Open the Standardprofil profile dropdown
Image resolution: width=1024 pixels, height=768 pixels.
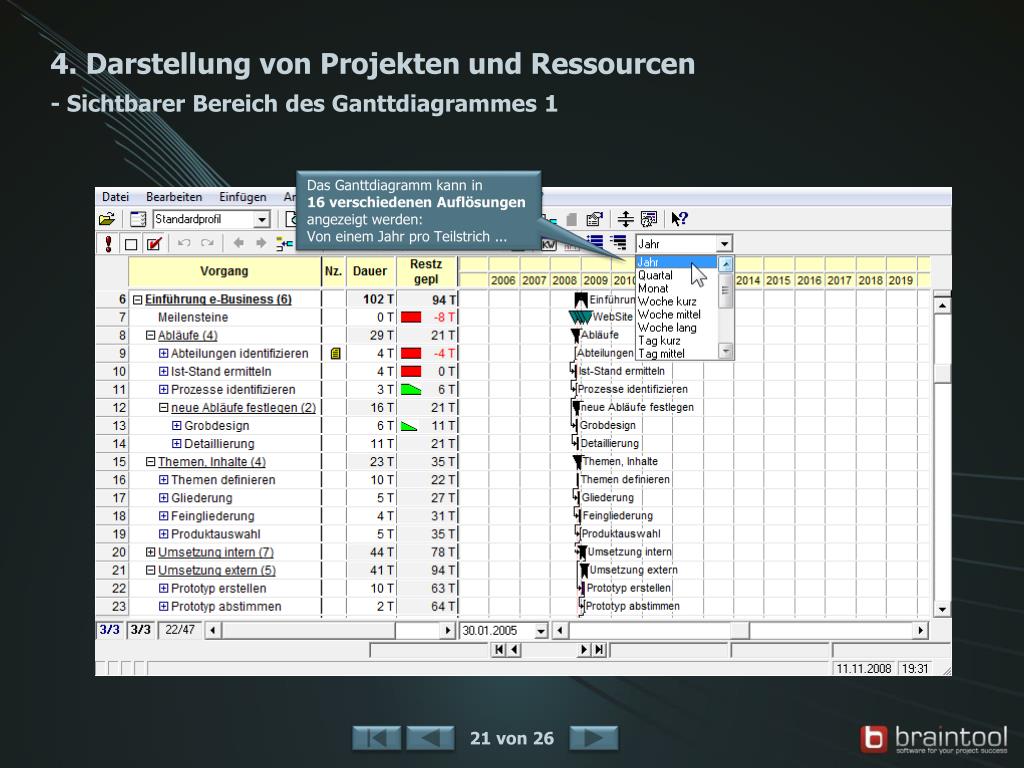click(x=262, y=219)
